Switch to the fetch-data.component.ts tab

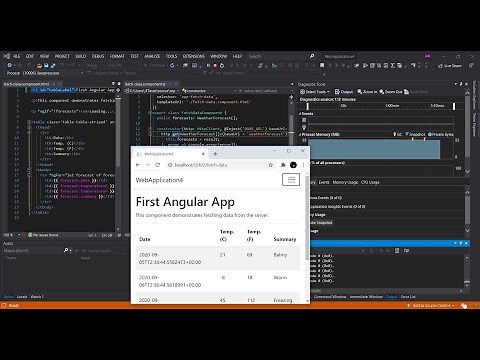(151, 84)
